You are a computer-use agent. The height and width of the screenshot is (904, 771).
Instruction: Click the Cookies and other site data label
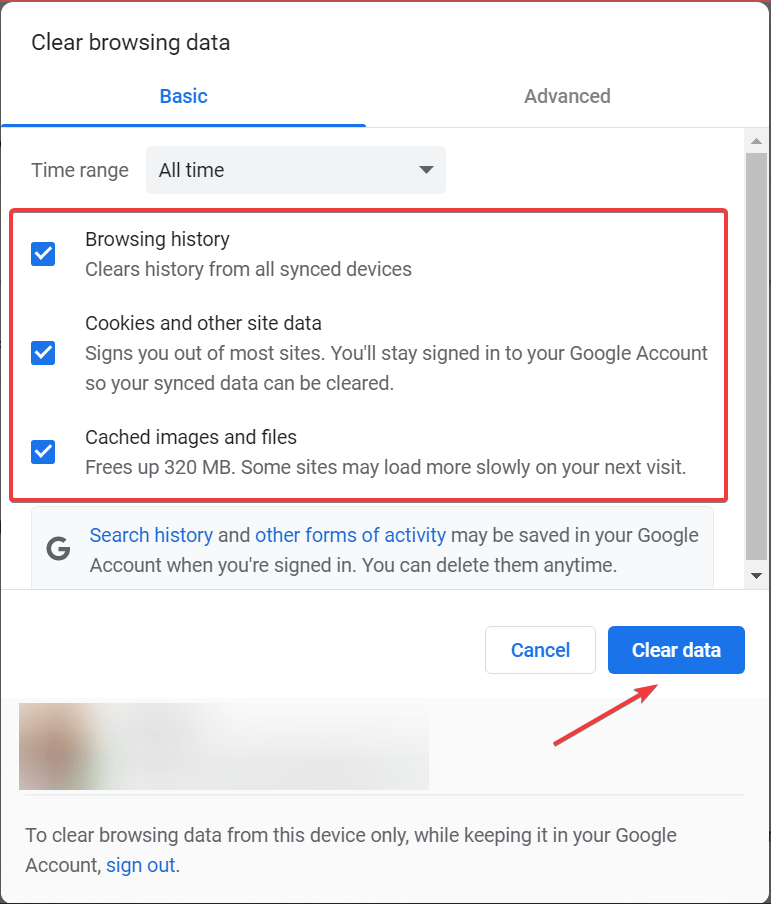click(204, 323)
